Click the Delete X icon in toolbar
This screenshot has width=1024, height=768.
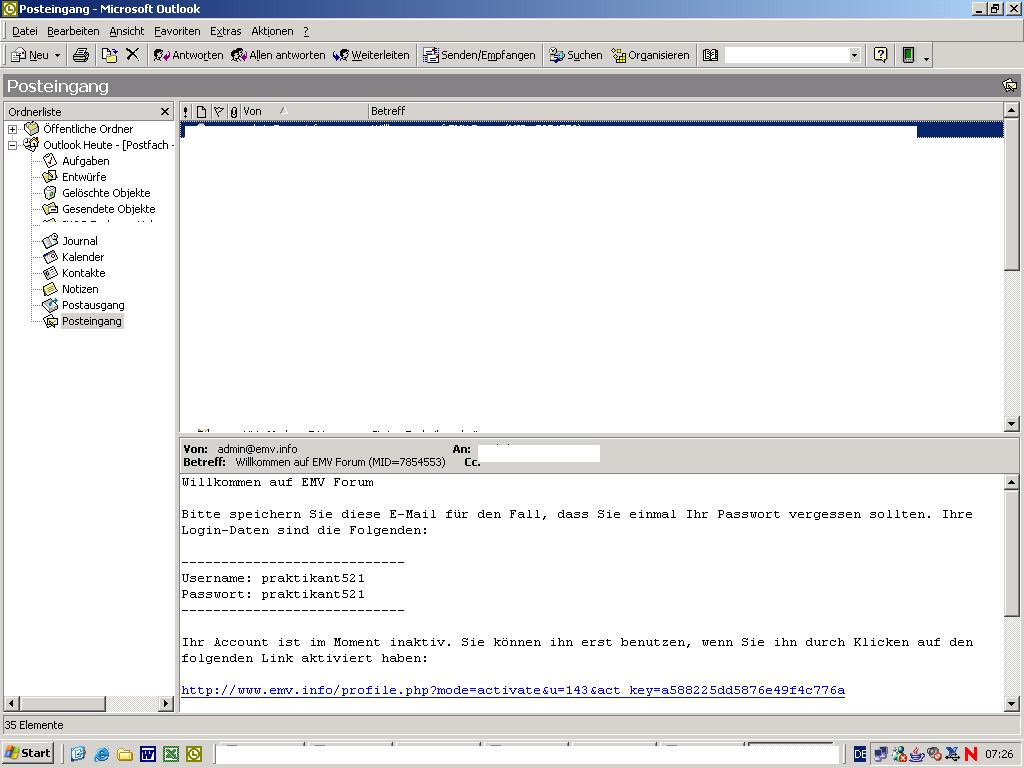(x=133, y=55)
